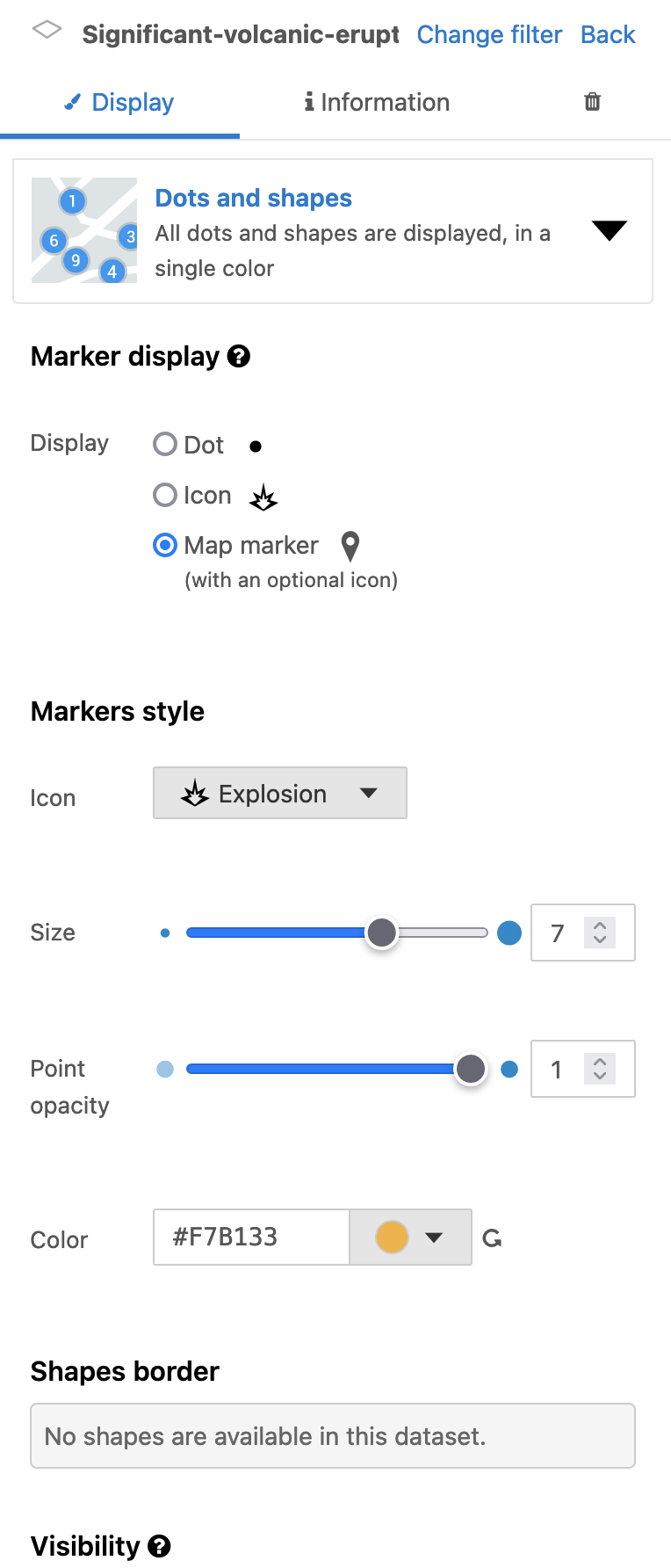Screen dimensions: 671x1568
Task: Open the color picker swatch dropdown
Action: [410, 1238]
